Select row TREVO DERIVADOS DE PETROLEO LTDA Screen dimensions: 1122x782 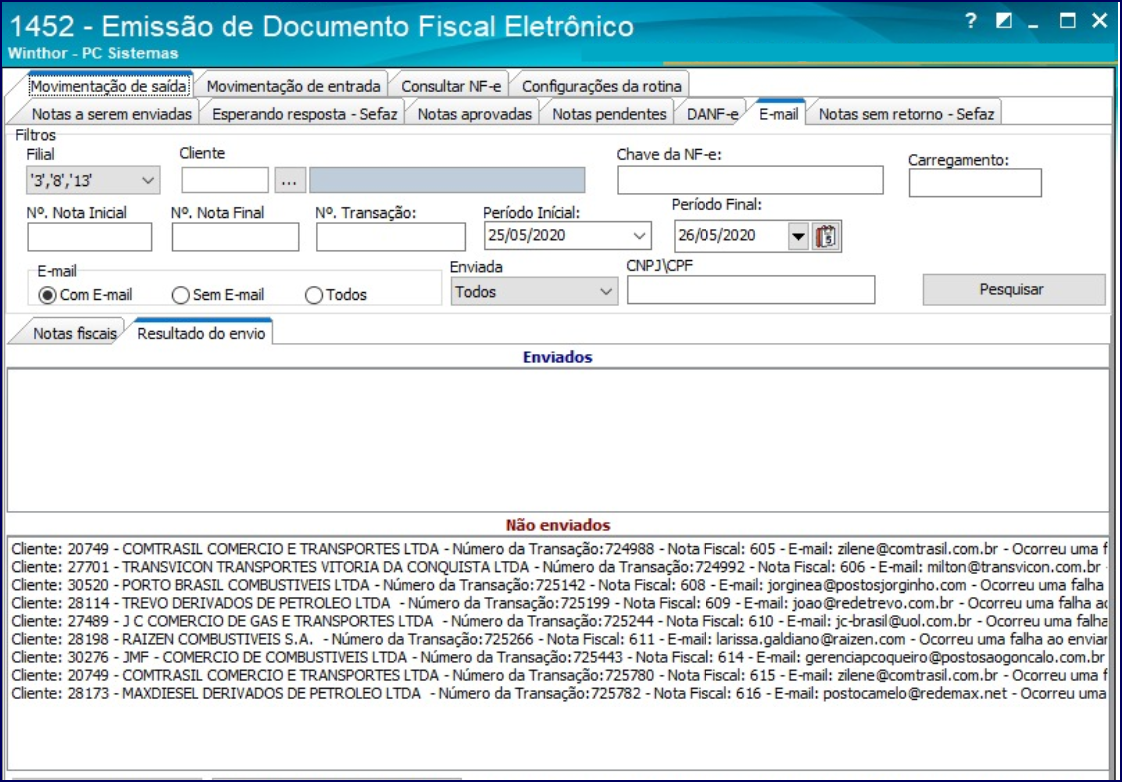[x=558, y=603]
